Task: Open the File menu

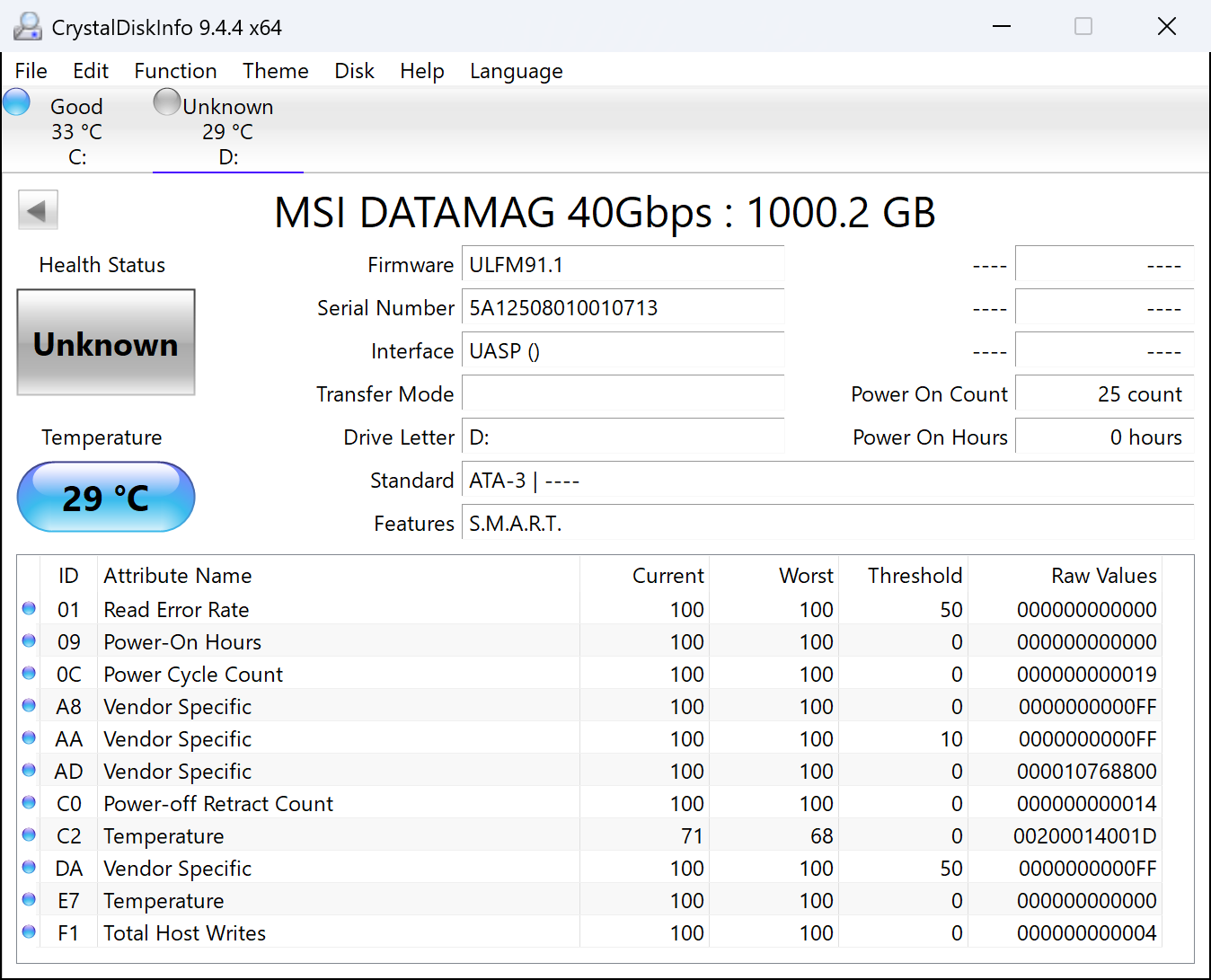Action: click(31, 71)
